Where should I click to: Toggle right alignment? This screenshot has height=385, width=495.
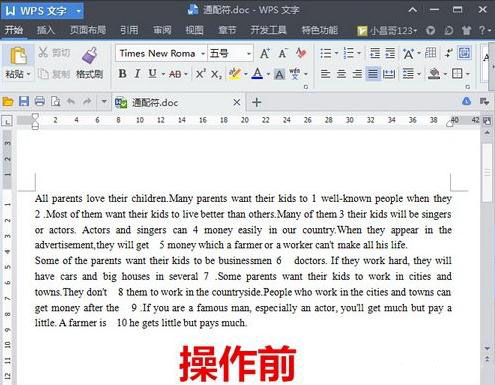357,74
